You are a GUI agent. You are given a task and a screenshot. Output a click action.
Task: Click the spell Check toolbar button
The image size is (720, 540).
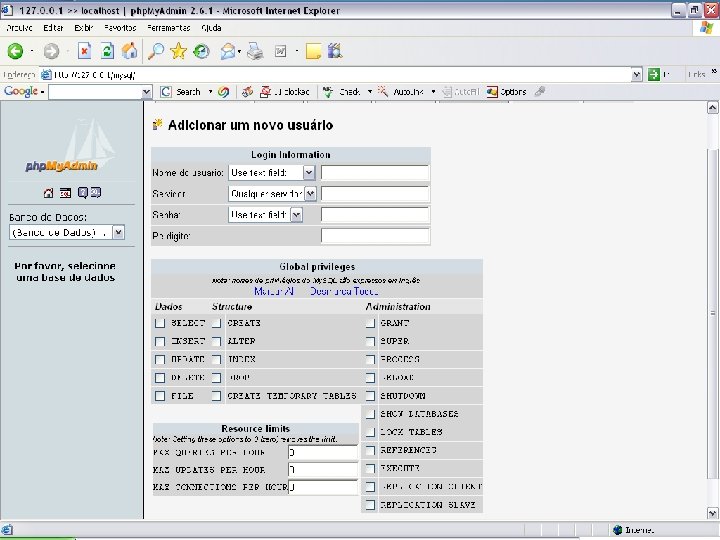click(x=342, y=92)
